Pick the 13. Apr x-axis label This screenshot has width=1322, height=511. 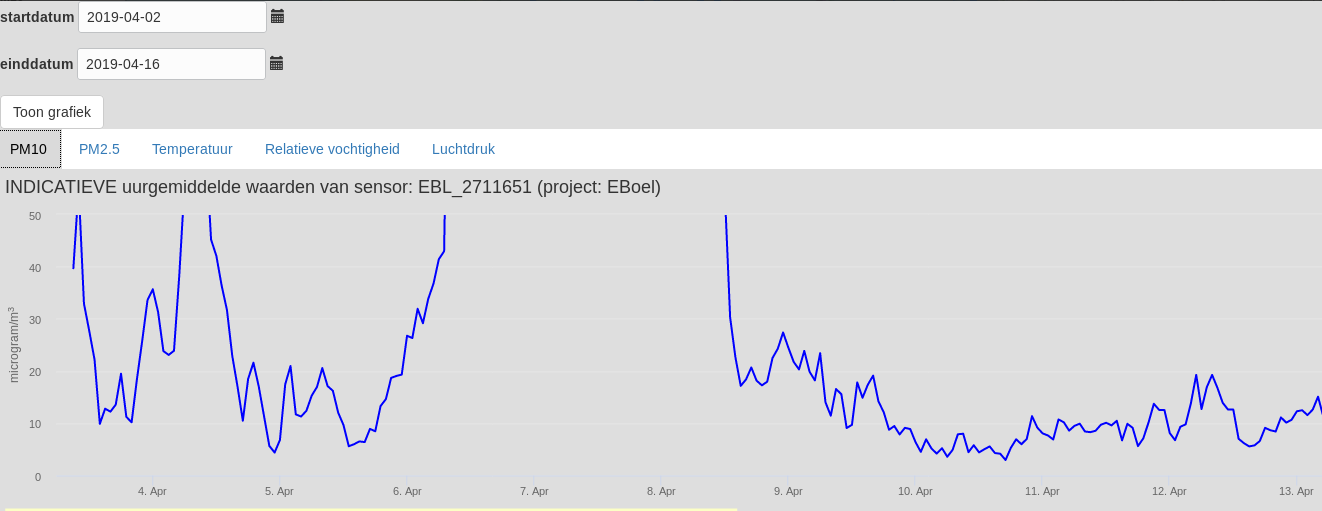[1296, 491]
